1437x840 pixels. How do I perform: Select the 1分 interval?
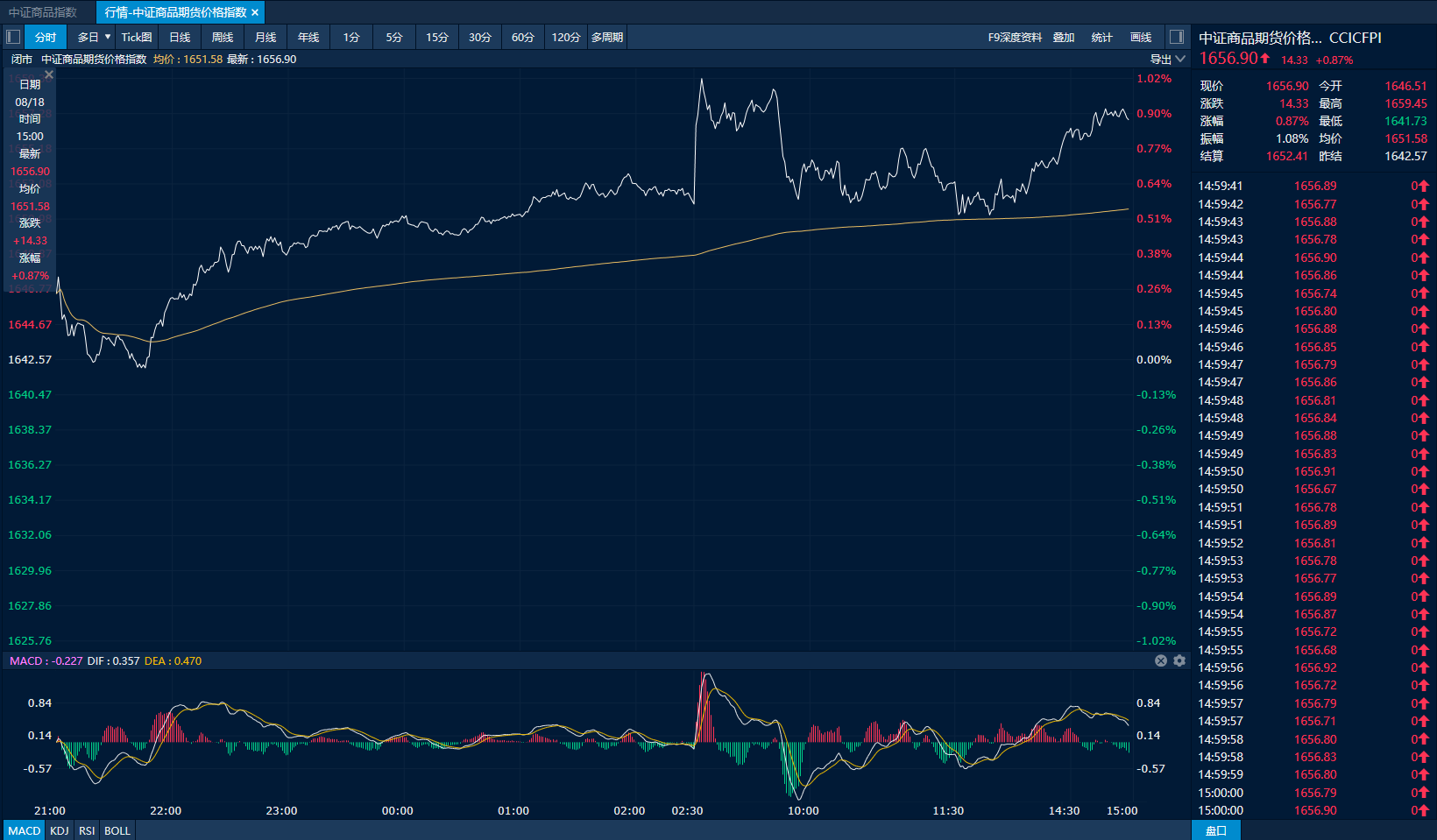[351, 37]
